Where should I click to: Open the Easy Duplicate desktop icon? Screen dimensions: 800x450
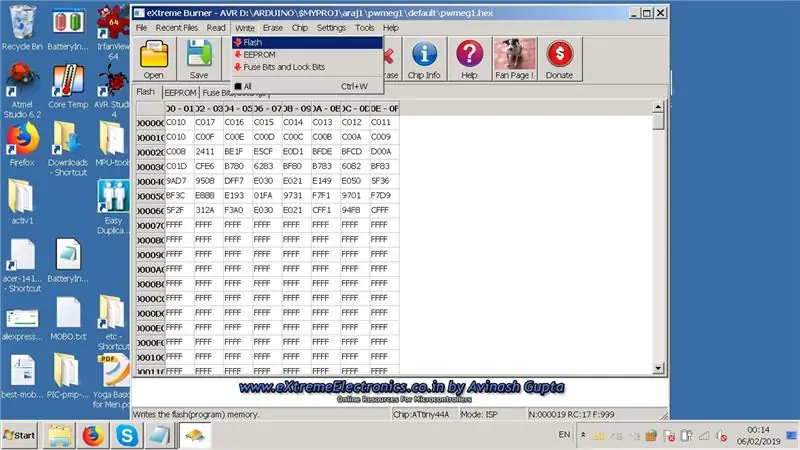click(x=113, y=208)
